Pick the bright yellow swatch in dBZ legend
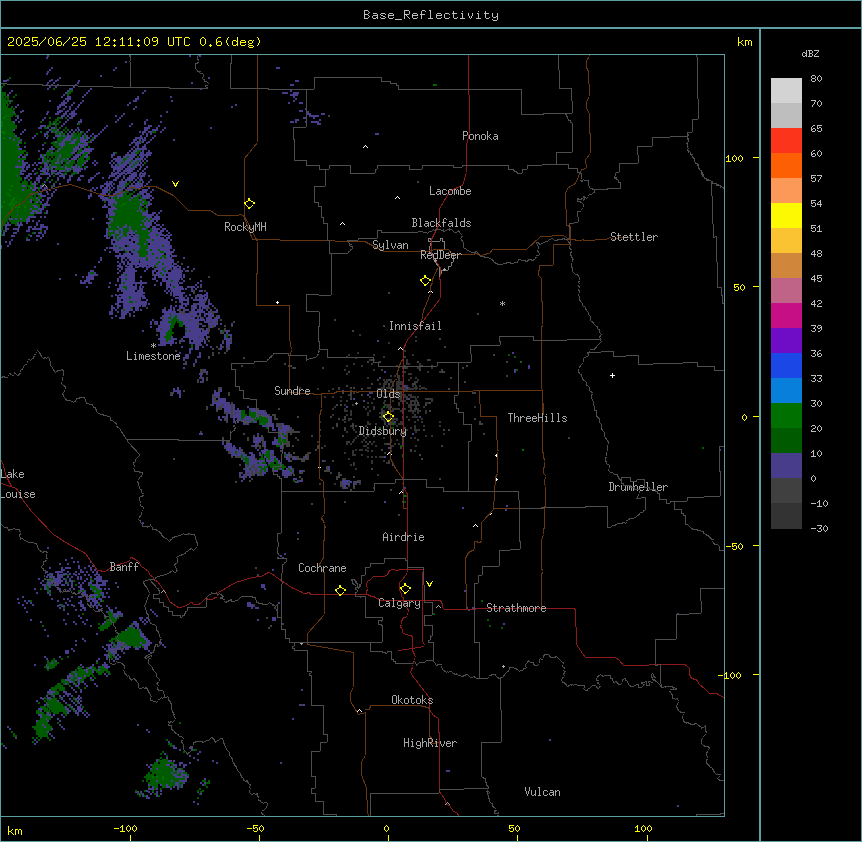 pyautogui.click(x=786, y=215)
